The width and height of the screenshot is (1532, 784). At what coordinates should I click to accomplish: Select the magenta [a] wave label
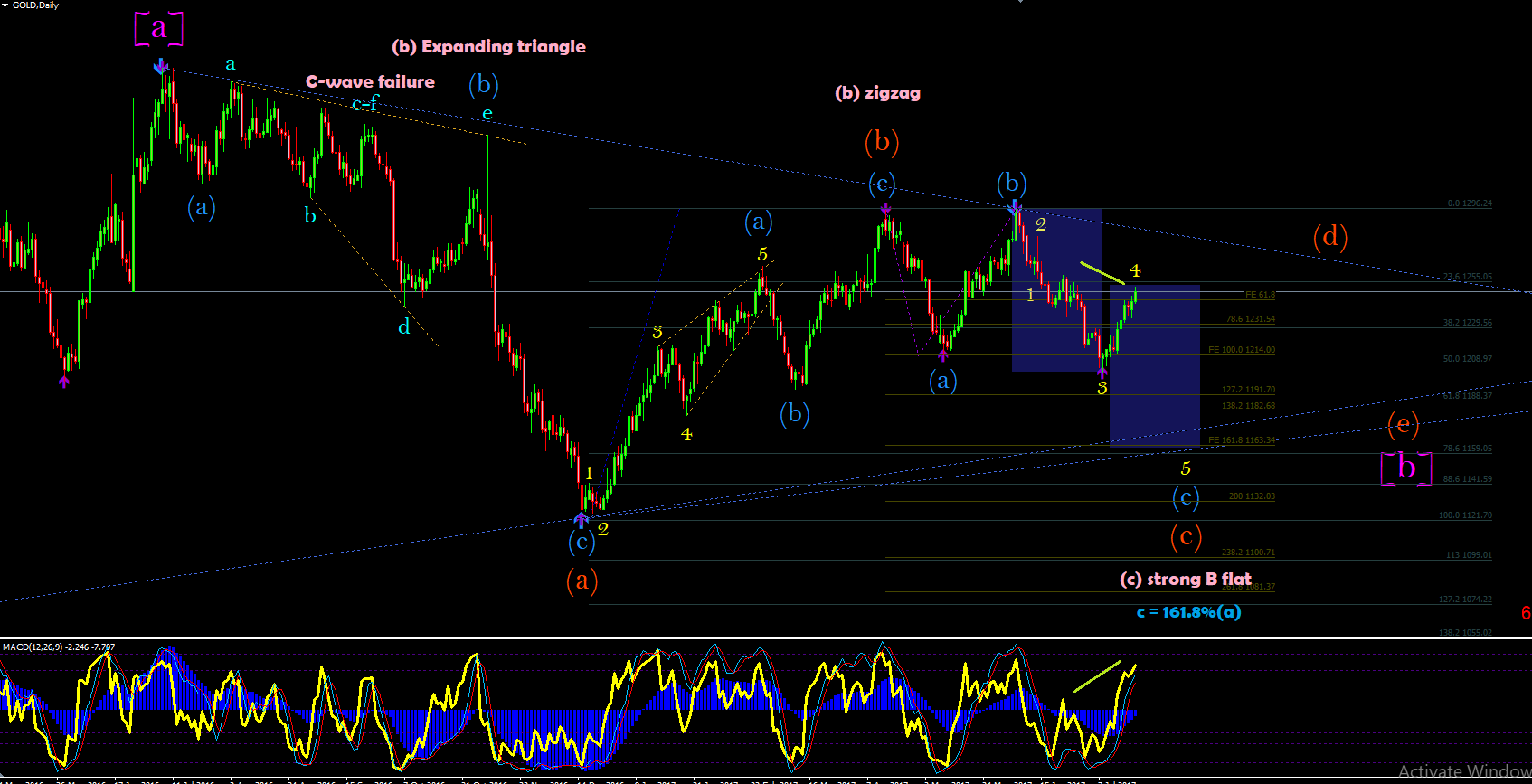(x=159, y=28)
